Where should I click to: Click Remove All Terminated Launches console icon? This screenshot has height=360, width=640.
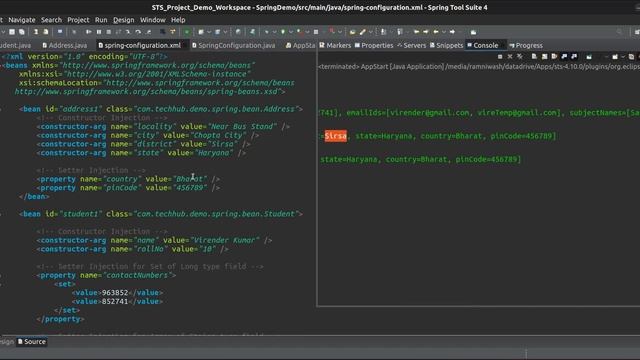click(x=520, y=57)
